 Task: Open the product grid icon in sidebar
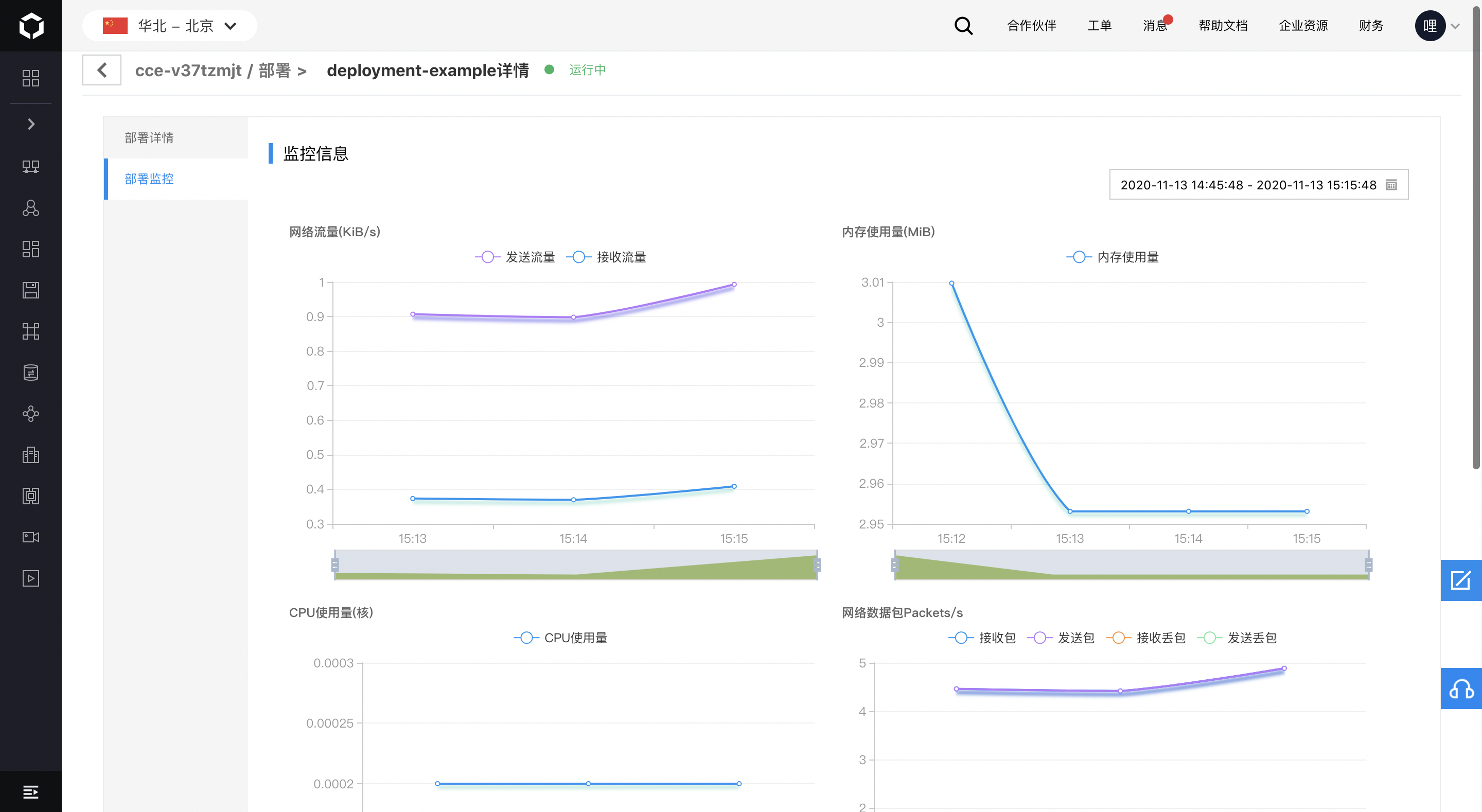[x=31, y=78]
